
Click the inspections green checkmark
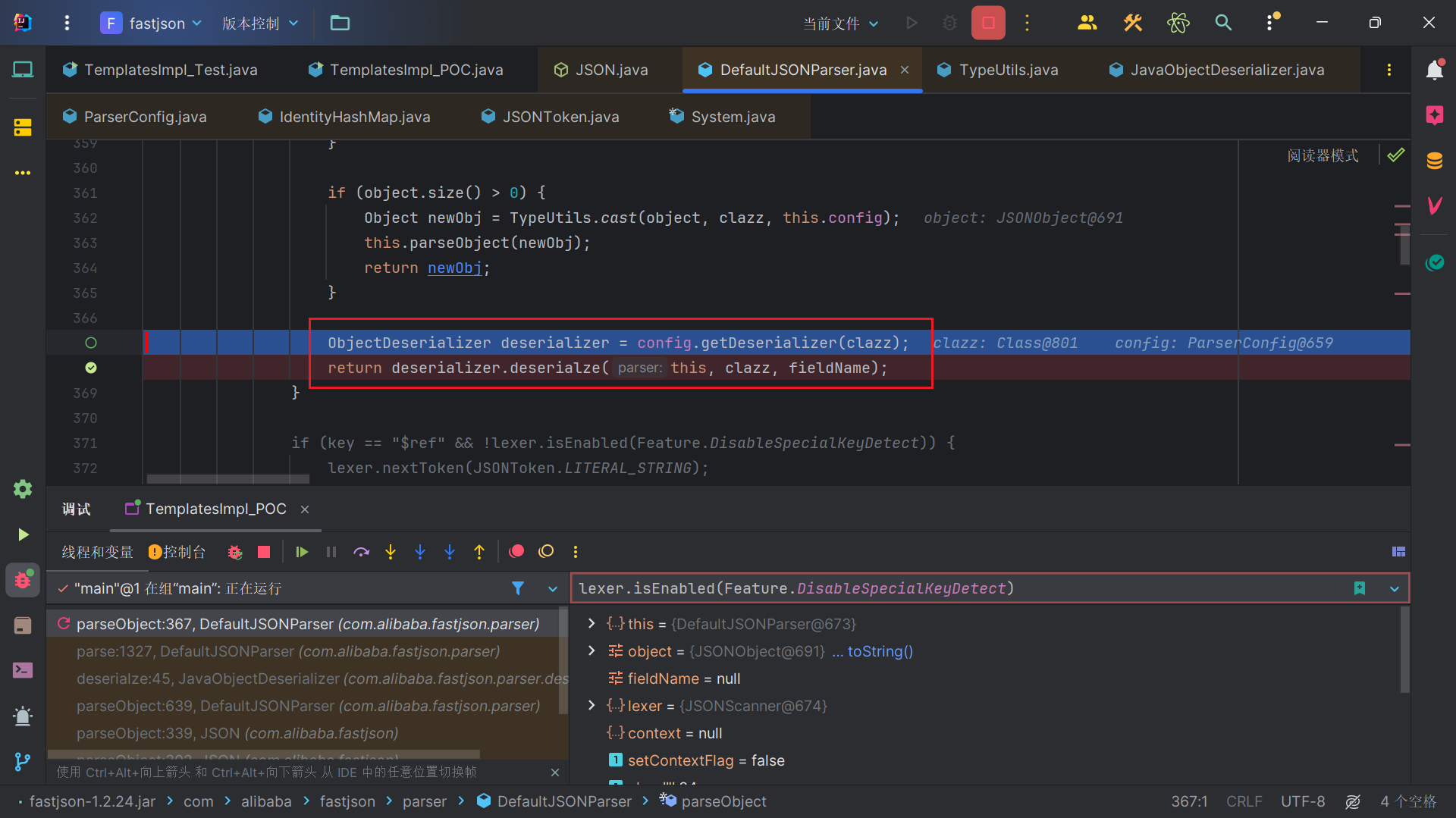tap(1396, 155)
